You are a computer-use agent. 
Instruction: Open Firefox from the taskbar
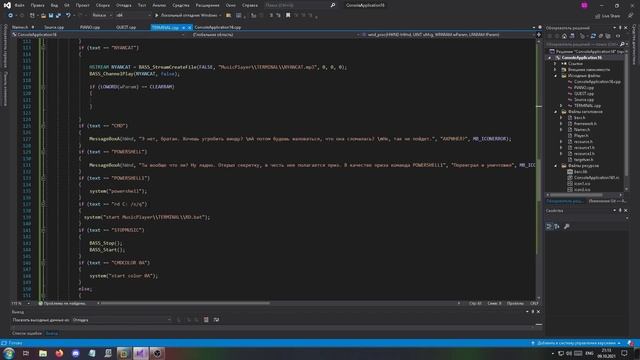point(59,353)
